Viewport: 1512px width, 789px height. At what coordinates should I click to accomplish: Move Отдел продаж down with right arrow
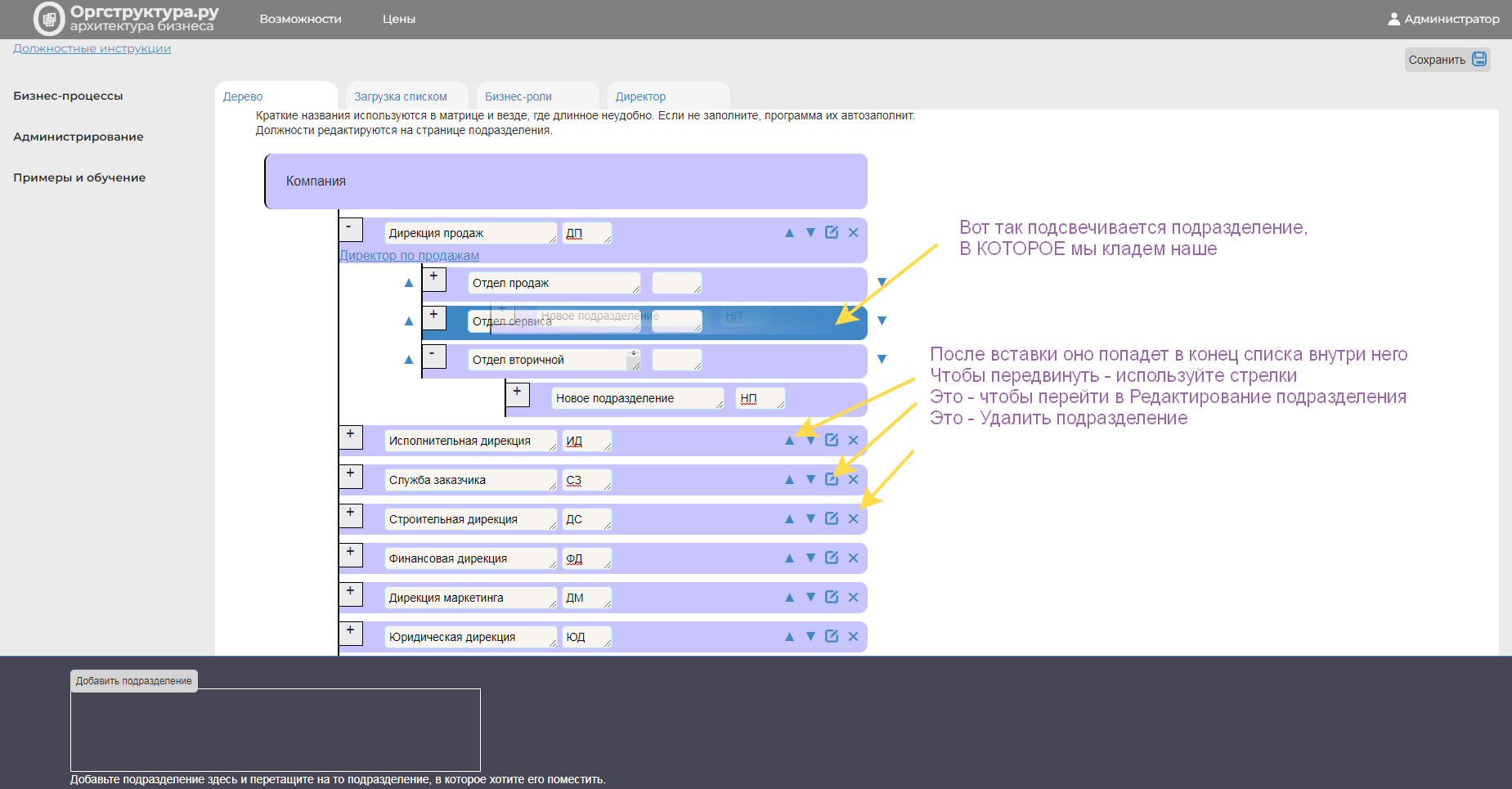(882, 282)
